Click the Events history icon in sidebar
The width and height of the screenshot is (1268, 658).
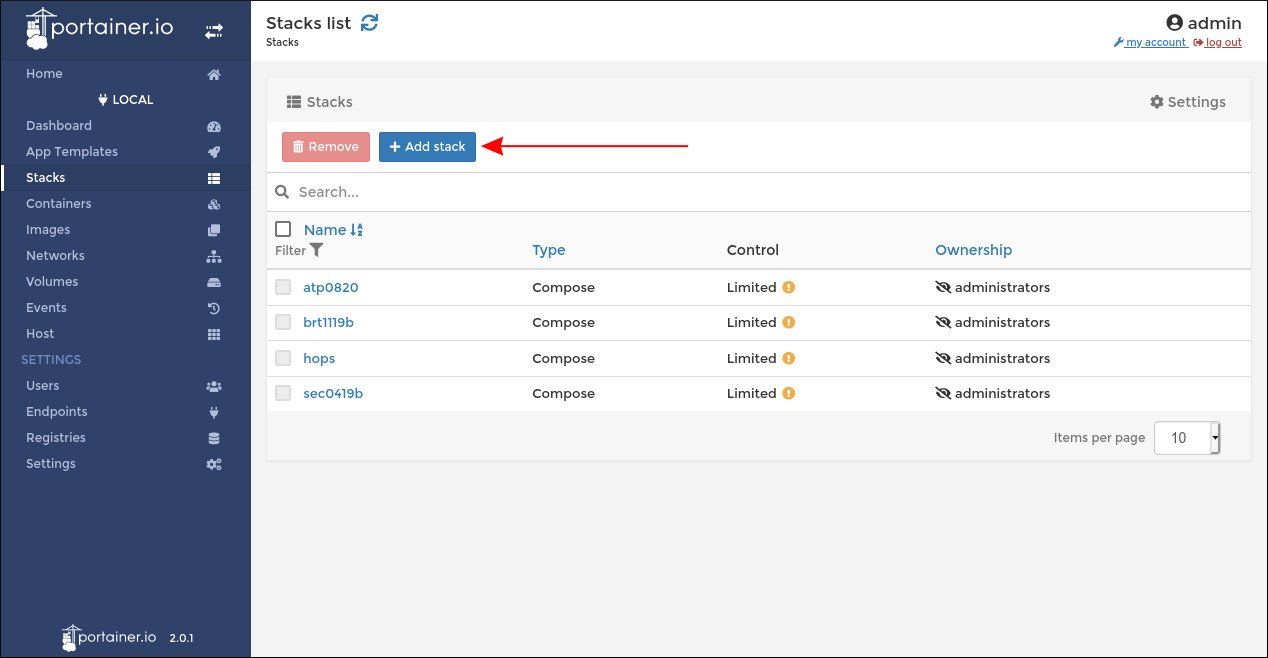click(x=213, y=307)
